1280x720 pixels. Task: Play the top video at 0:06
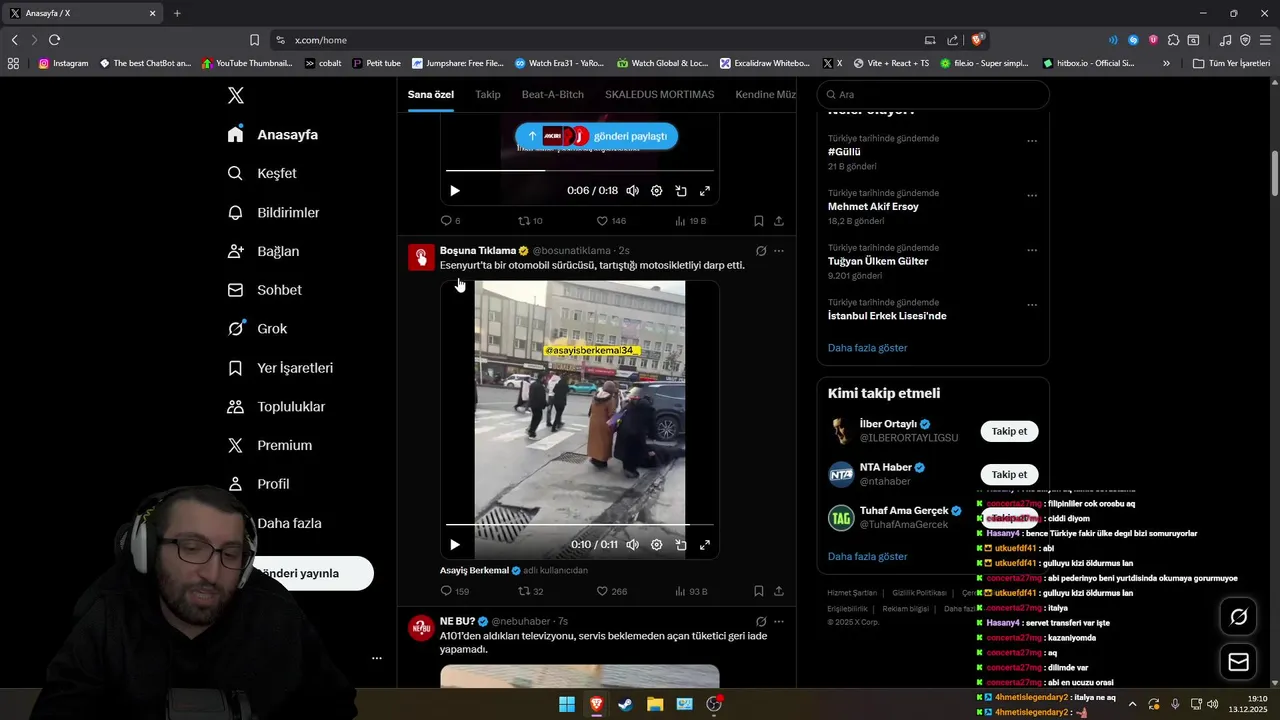tap(454, 190)
